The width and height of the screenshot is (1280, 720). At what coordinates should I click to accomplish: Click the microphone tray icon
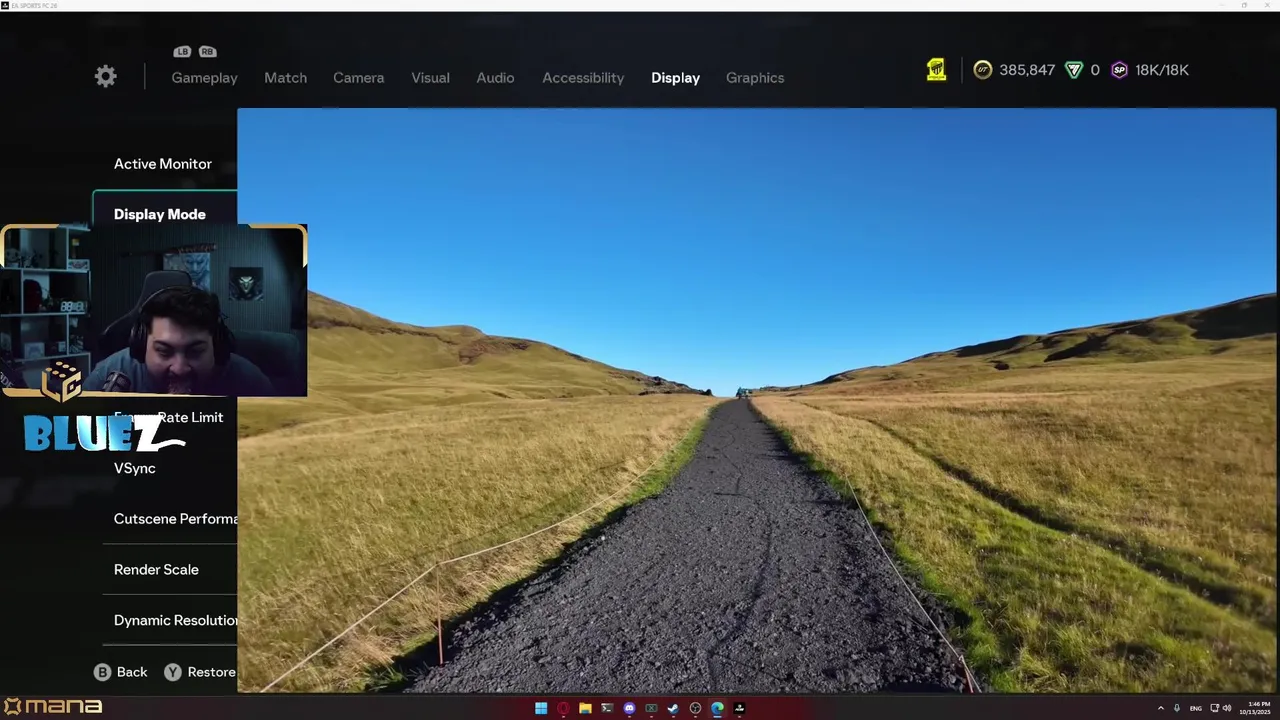coord(1177,708)
